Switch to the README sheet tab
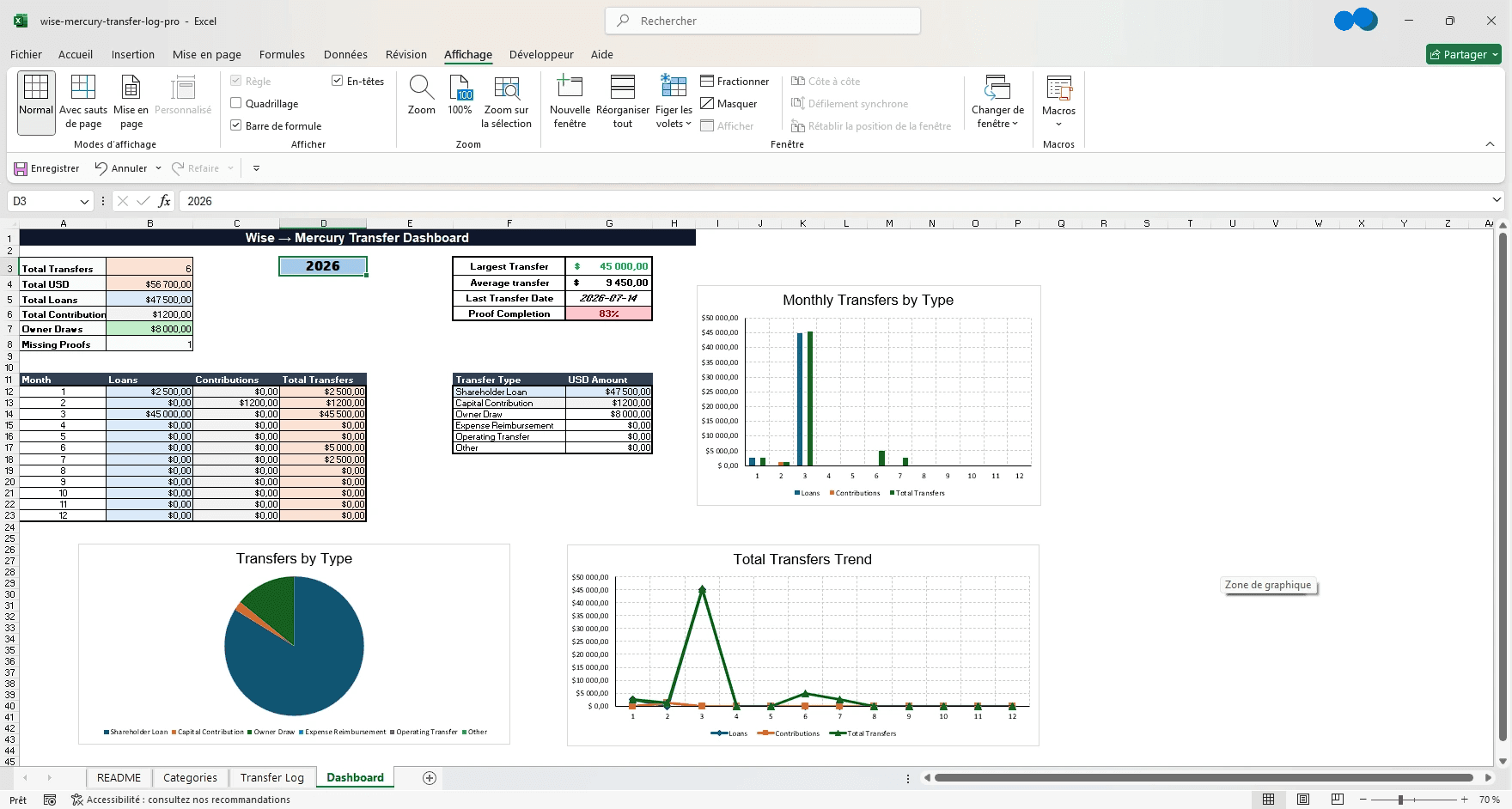This screenshot has height=809, width=1512. click(x=119, y=778)
